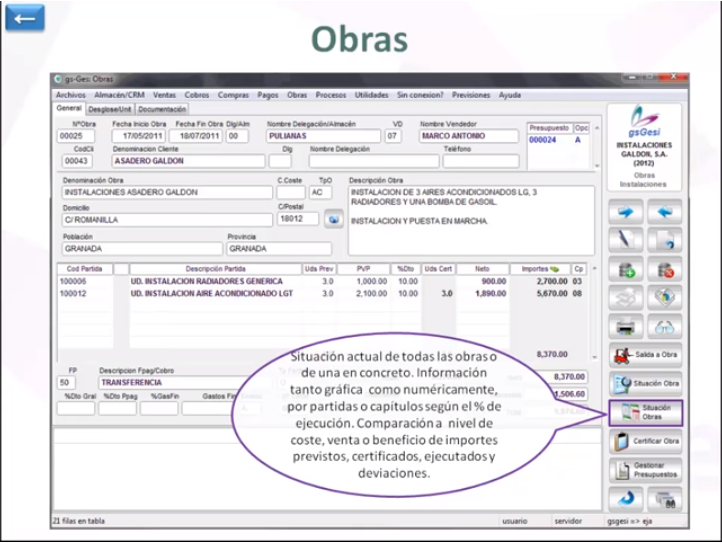
Task: Click the ASADERO GALDON client field
Action: [188, 161]
